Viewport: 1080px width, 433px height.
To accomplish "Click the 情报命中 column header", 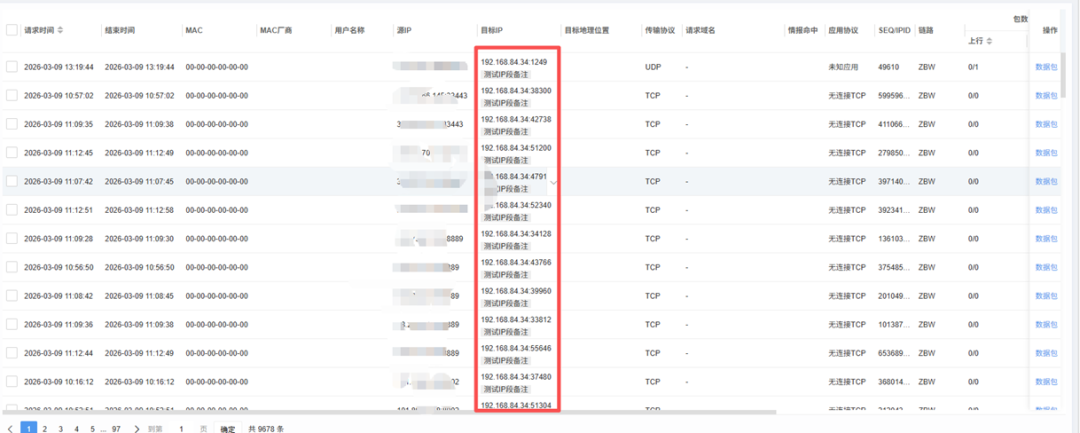I will [x=802, y=30].
